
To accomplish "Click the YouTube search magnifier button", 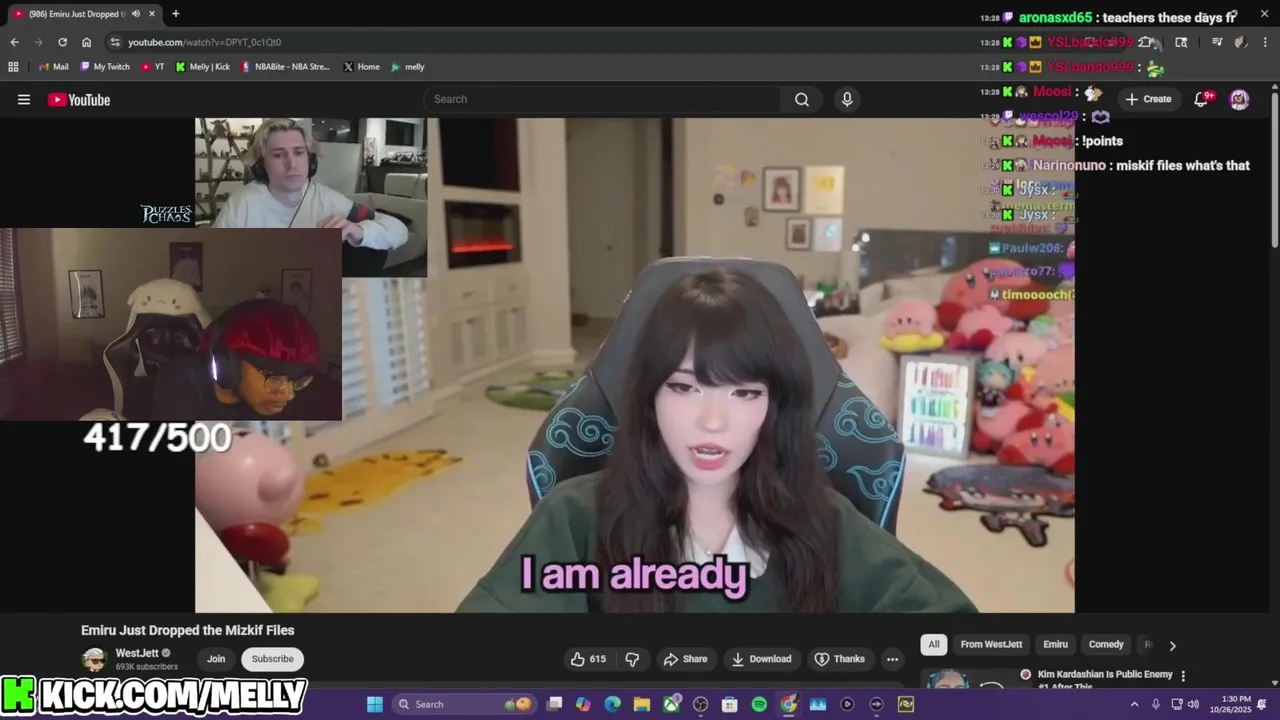I will 801,99.
